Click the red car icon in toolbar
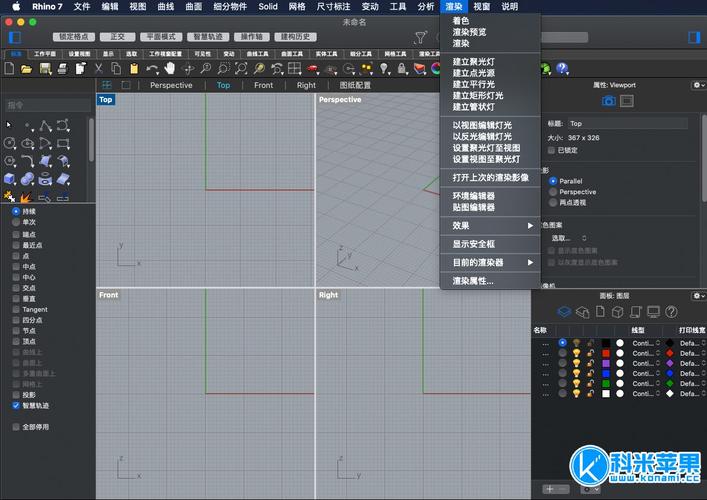This screenshot has height=500, width=707. tap(312, 69)
